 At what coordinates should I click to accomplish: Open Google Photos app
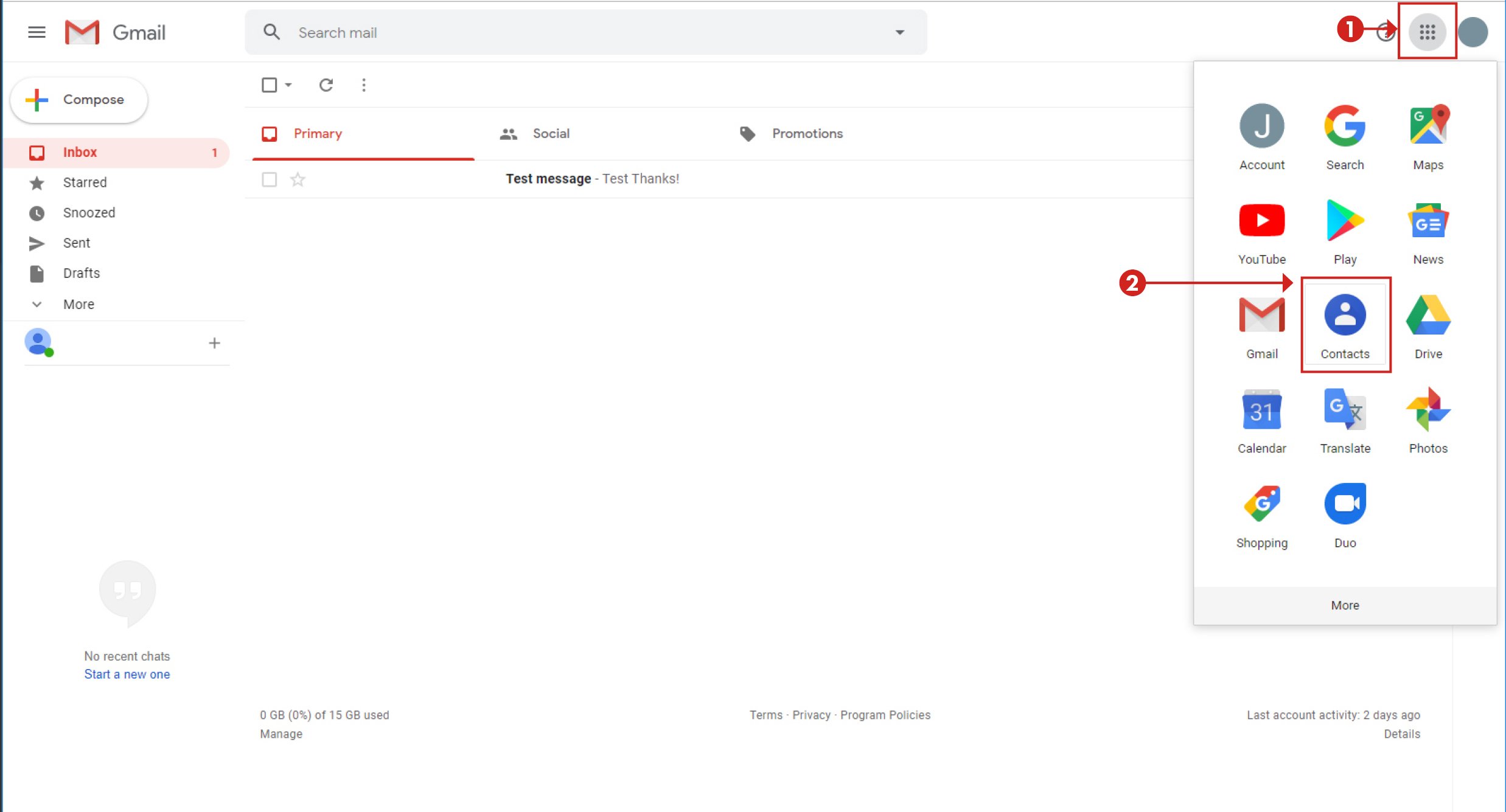coord(1428,422)
